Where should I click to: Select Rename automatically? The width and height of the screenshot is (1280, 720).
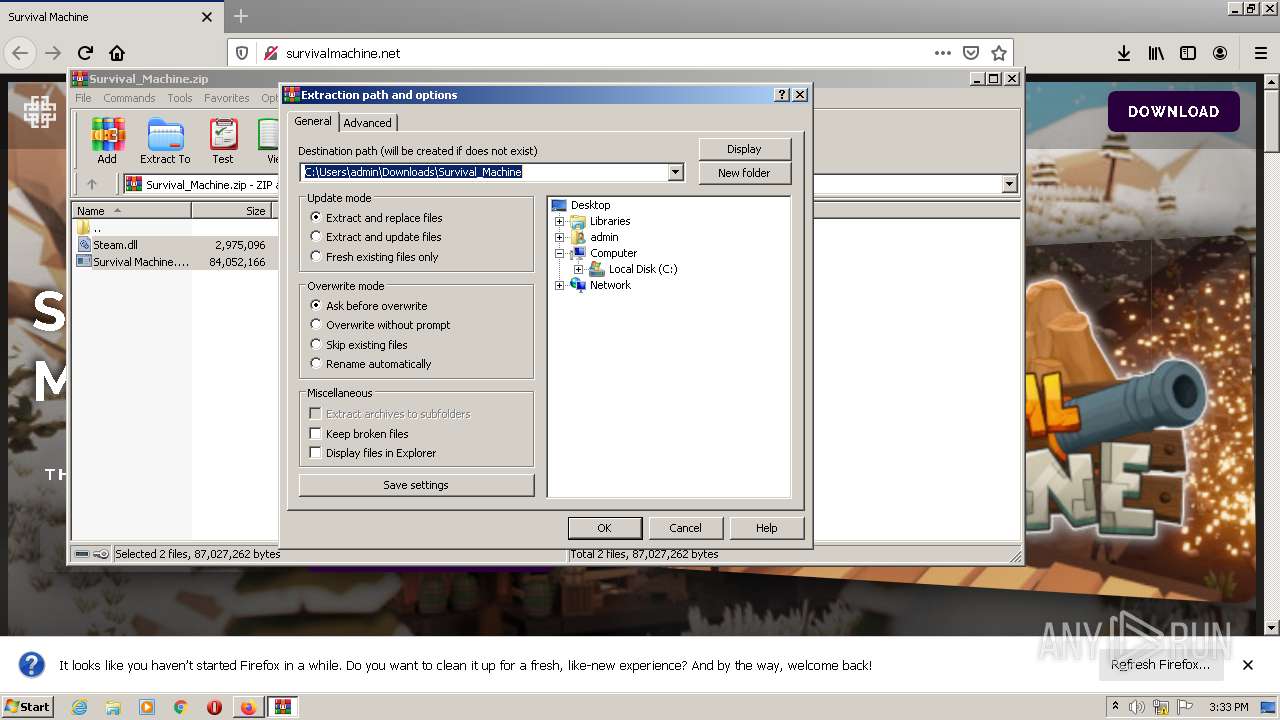(x=370, y=364)
